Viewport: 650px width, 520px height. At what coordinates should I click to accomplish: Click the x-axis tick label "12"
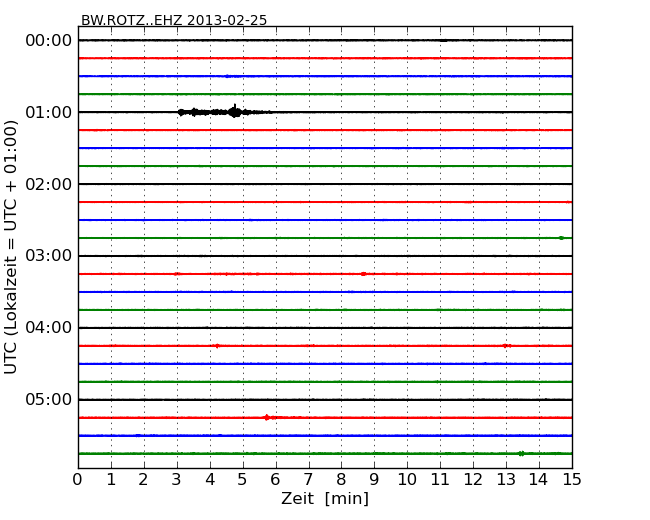click(x=473, y=480)
